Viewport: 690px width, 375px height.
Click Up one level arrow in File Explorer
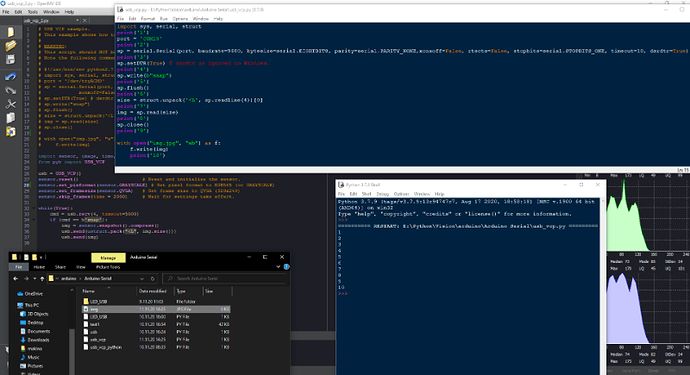(x=42, y=279)
